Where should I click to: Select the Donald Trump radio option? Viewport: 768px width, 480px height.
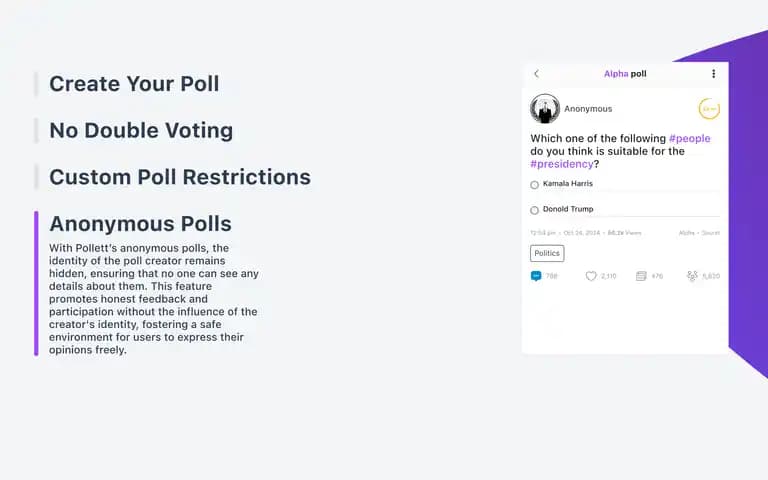tap(534, 210)
